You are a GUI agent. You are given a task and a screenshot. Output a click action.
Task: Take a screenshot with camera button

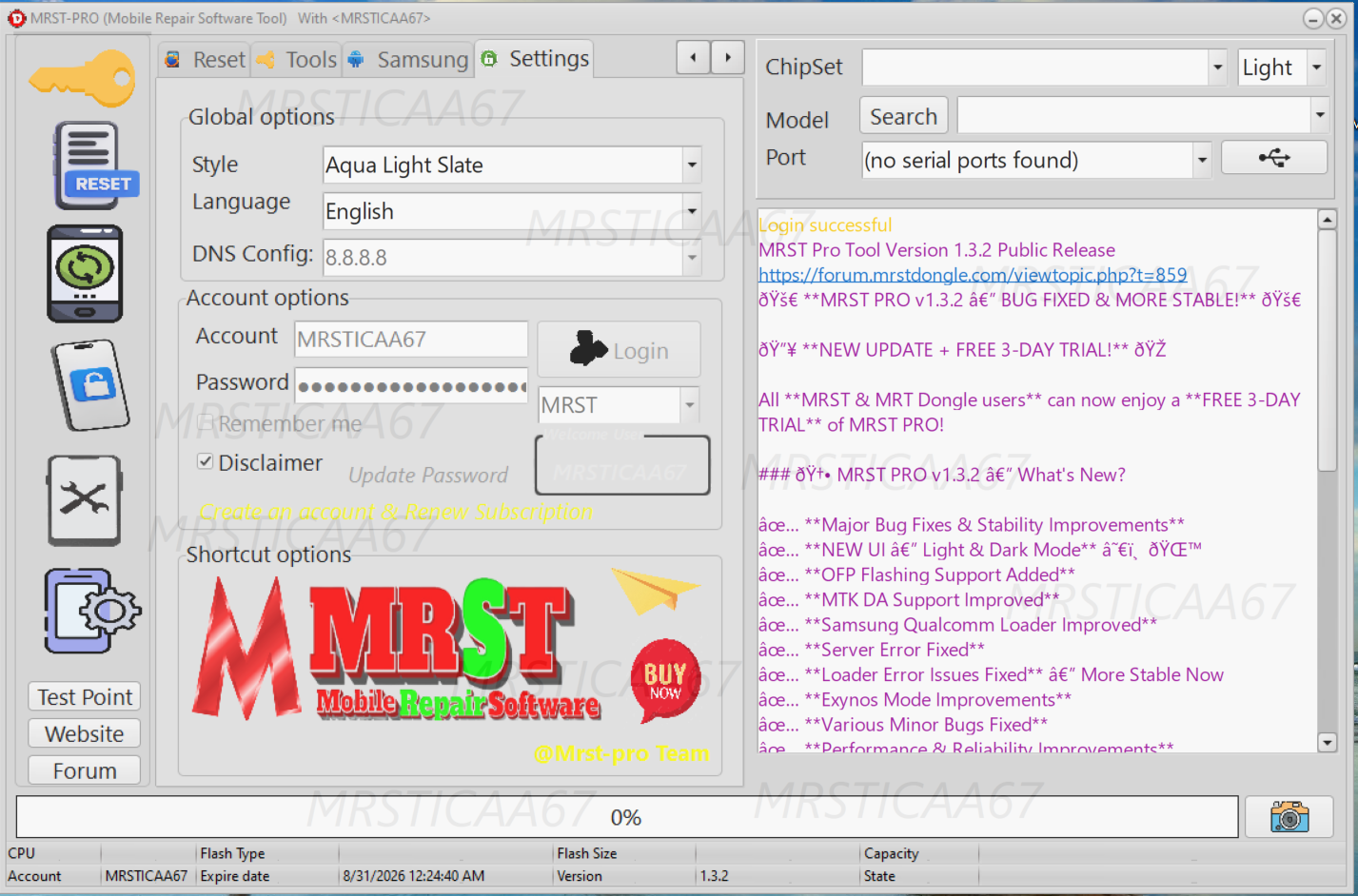coord(1289,817)
